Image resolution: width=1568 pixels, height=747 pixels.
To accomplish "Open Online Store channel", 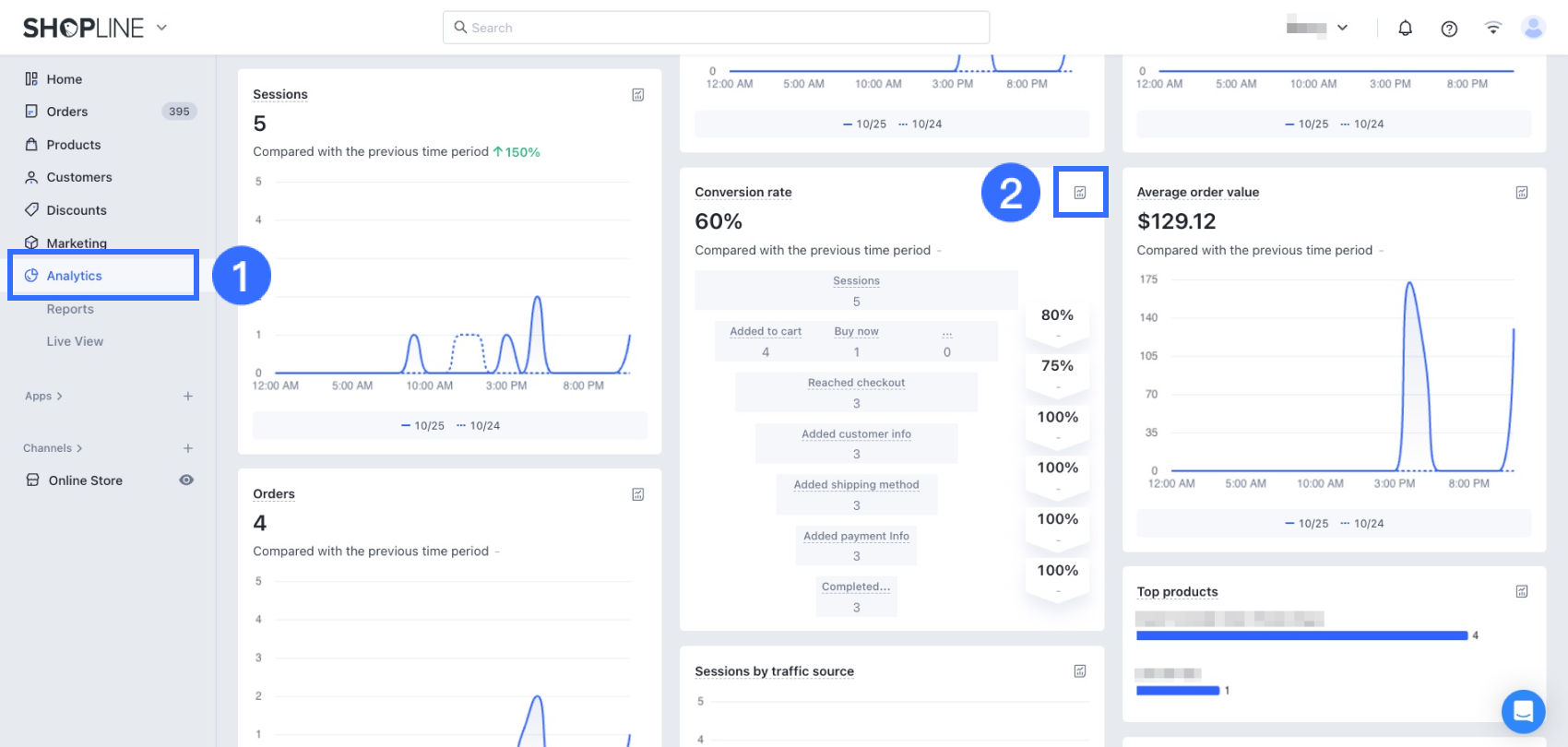I will coord(86,480).
